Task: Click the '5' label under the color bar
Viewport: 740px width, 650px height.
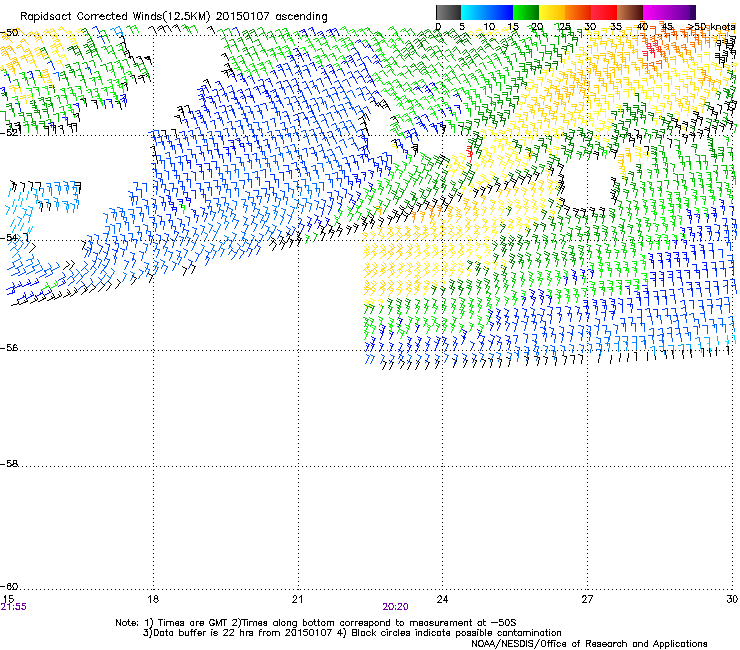Action: [462, 26]
